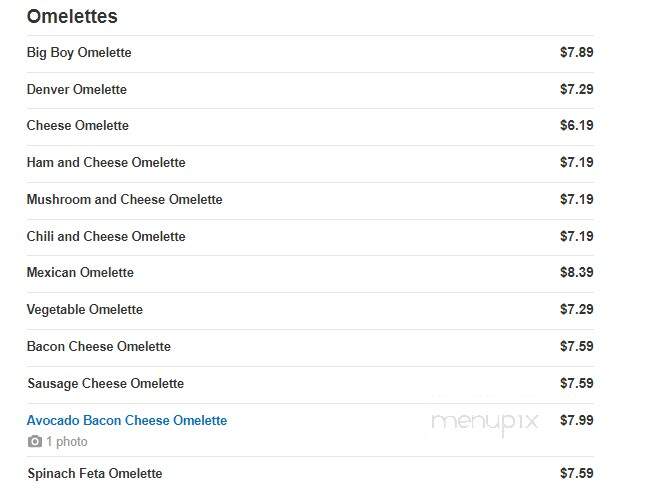Click Mushroom and Cheese Omelette
664x504 pixels.
click(124, 199)
